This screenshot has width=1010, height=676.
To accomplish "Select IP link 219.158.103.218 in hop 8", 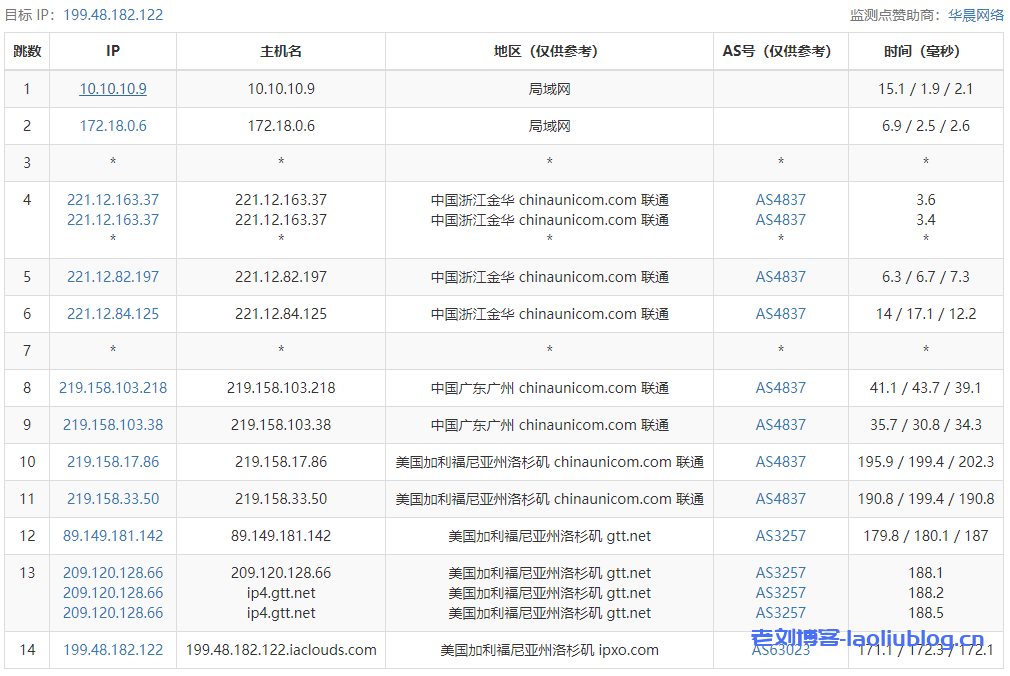I will (x=113, y=388).
